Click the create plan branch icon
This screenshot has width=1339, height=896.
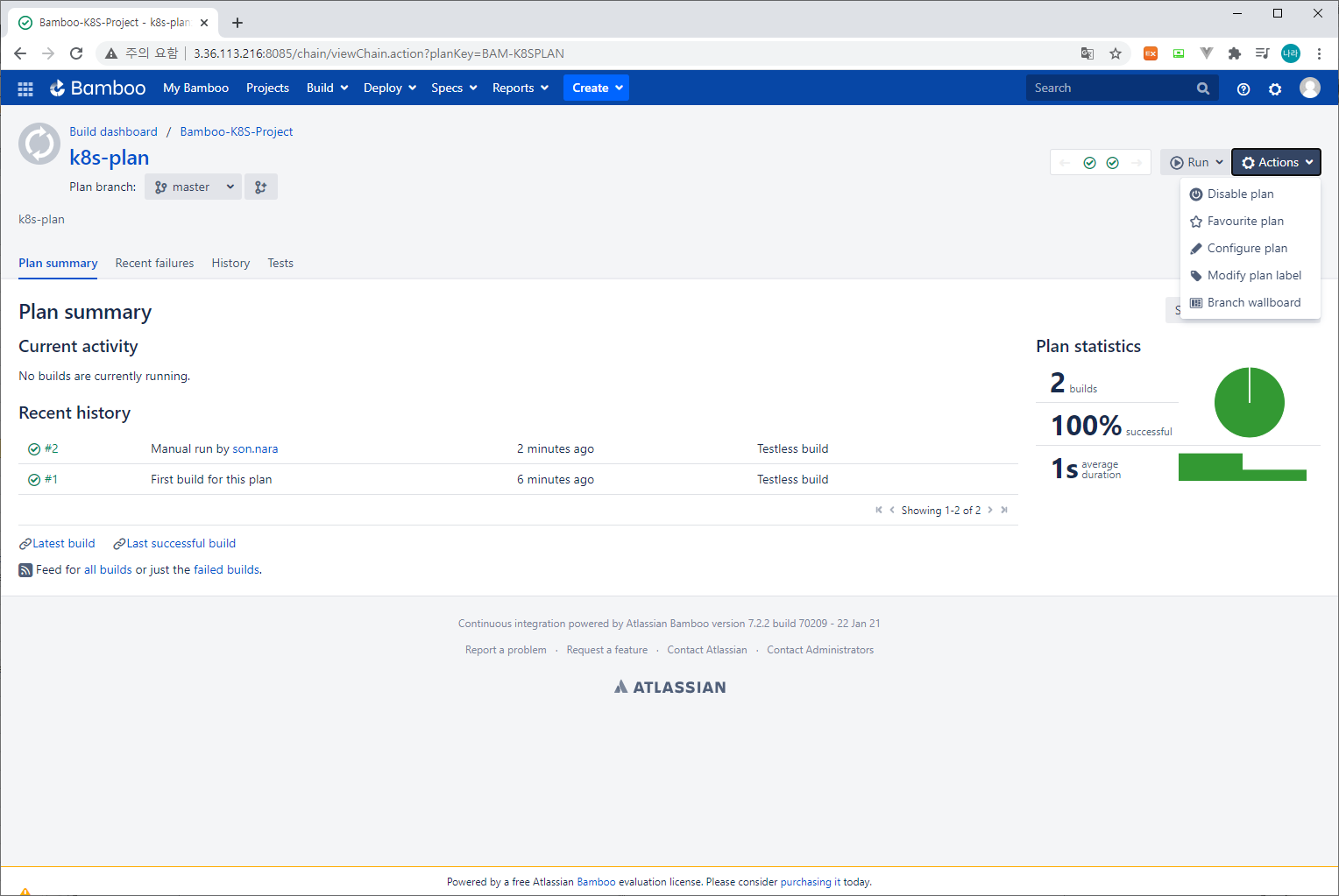261,187
